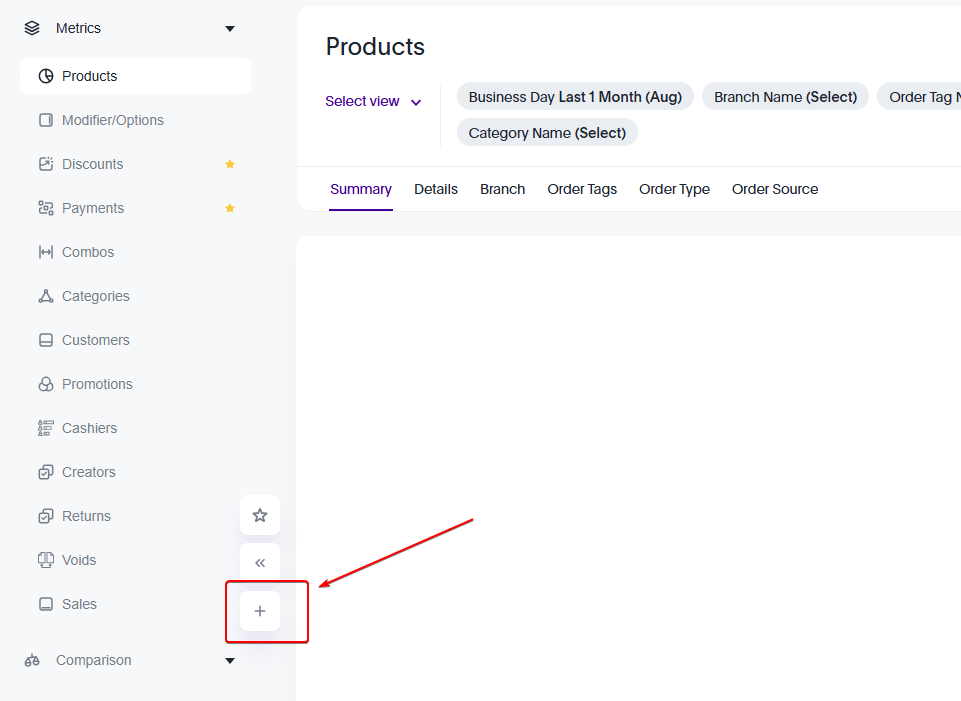Select the Combos metric
The height and width of the screenshot is (701, 961).
click(x=87, y=252)
